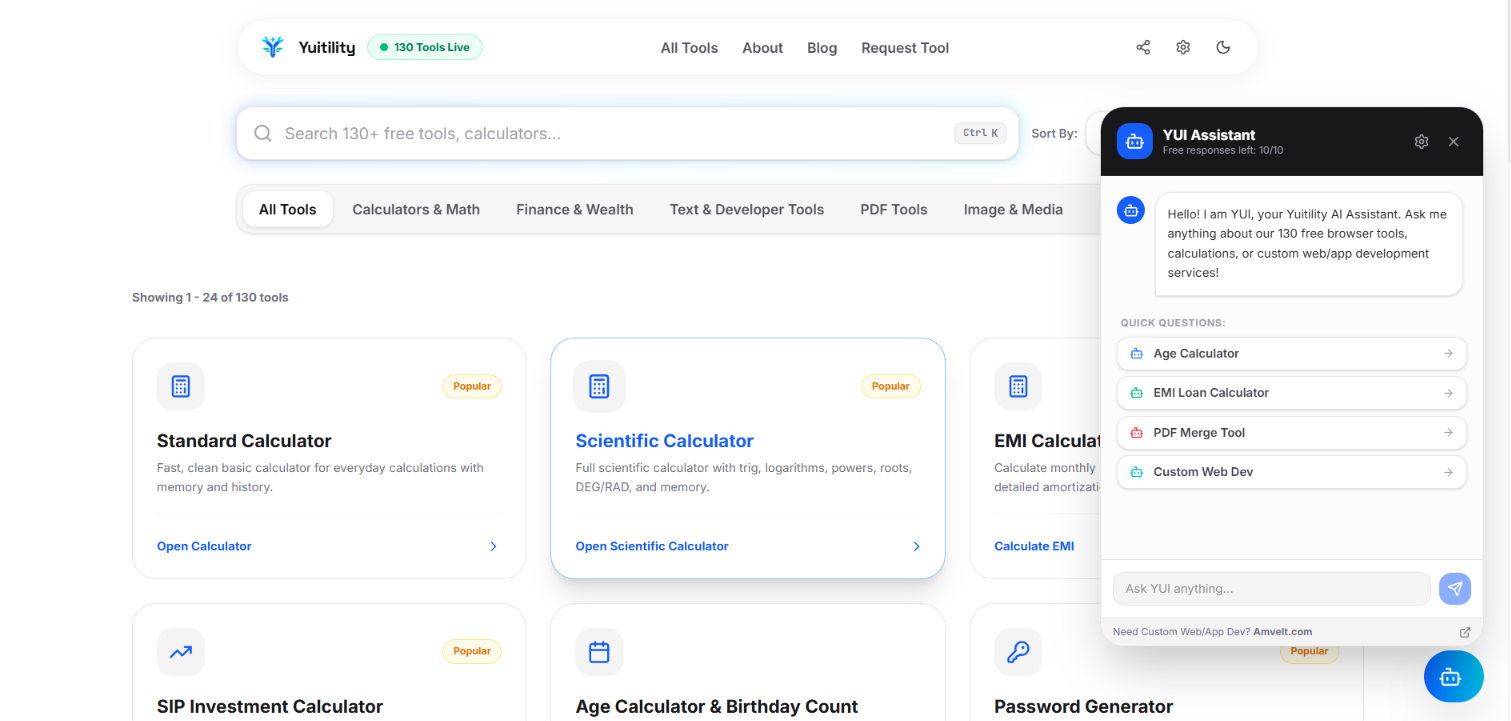This screenshot has width=1511, height=721.
Task: Click Scientific Calculator card icon
Action: [599, 386]
